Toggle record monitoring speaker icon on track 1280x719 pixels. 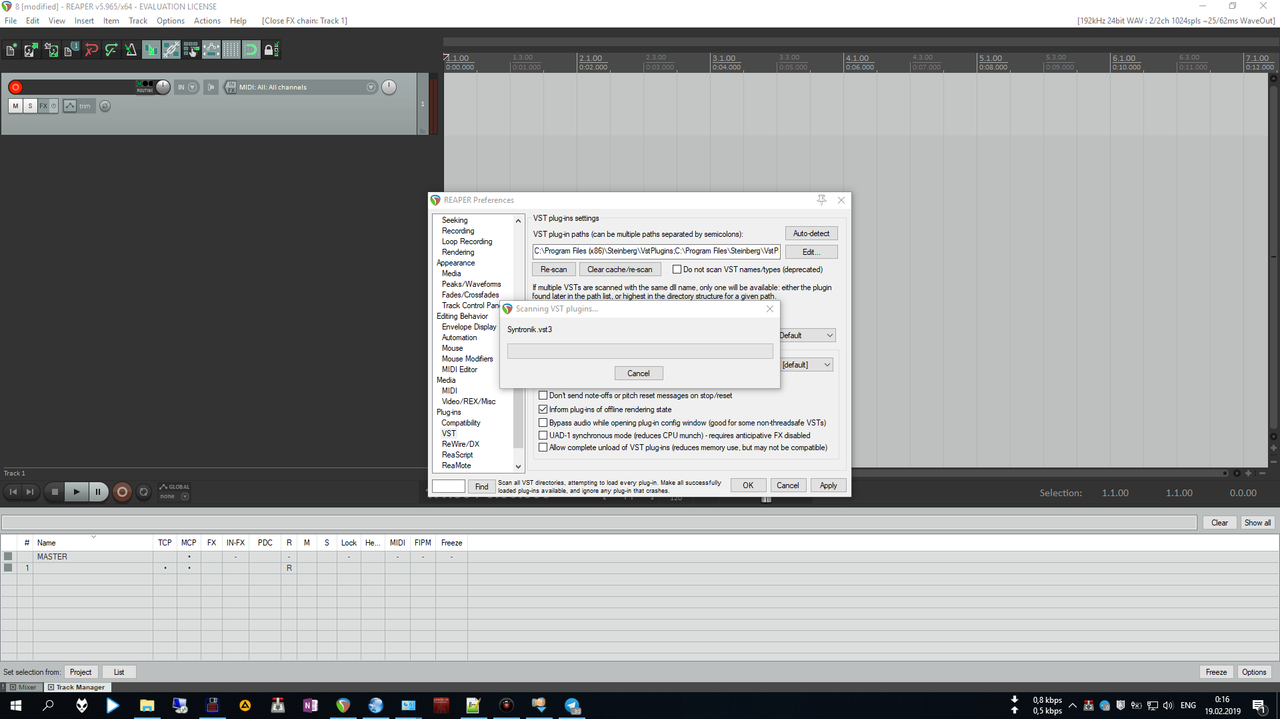211,87
